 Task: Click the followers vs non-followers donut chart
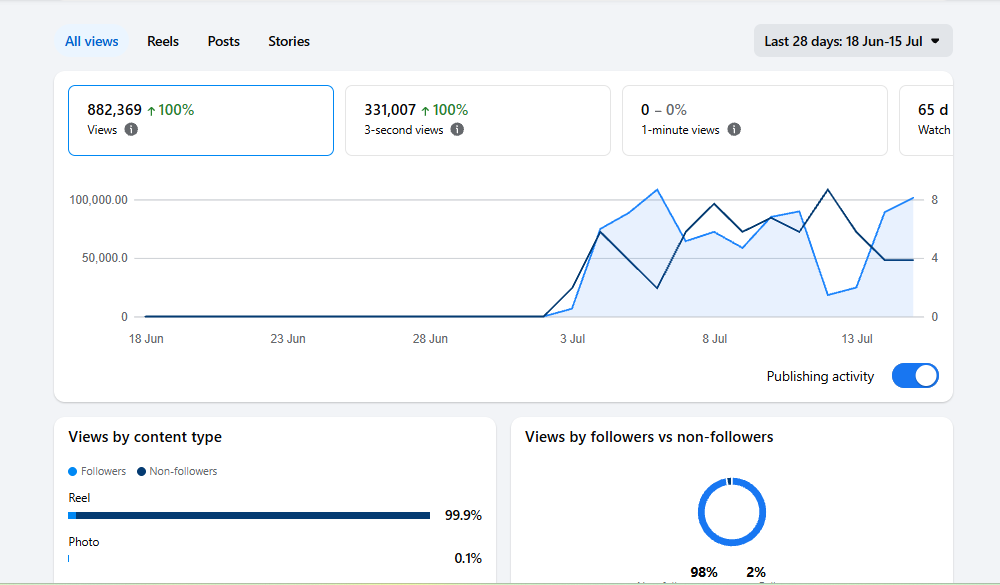point(732,512)
